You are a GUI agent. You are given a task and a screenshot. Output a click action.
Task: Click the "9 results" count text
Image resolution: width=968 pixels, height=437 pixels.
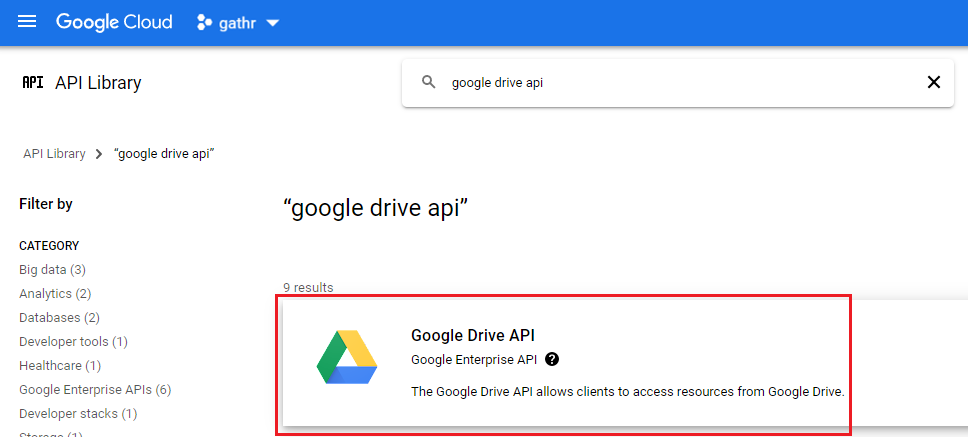[x=308, y=288]
